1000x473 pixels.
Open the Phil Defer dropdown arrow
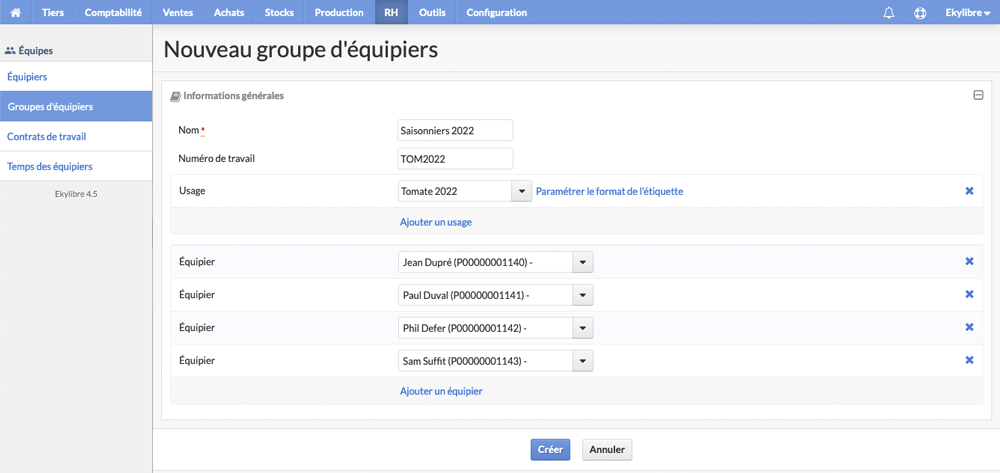pos(583,328)
